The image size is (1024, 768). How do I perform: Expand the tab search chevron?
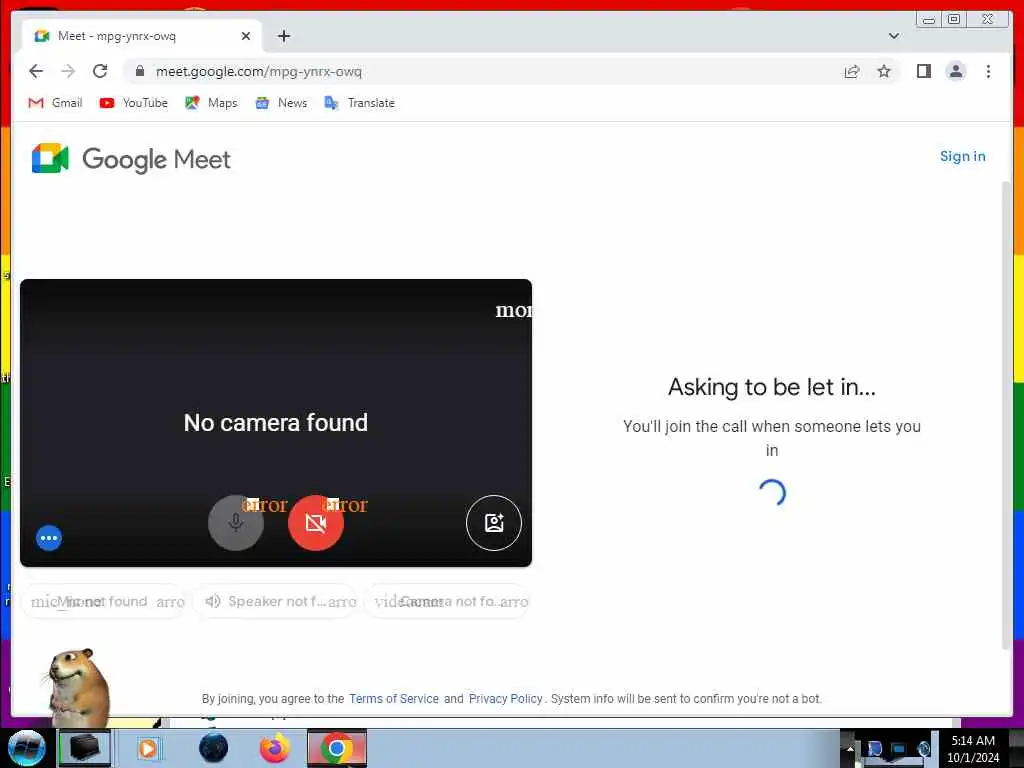(893, 36)
